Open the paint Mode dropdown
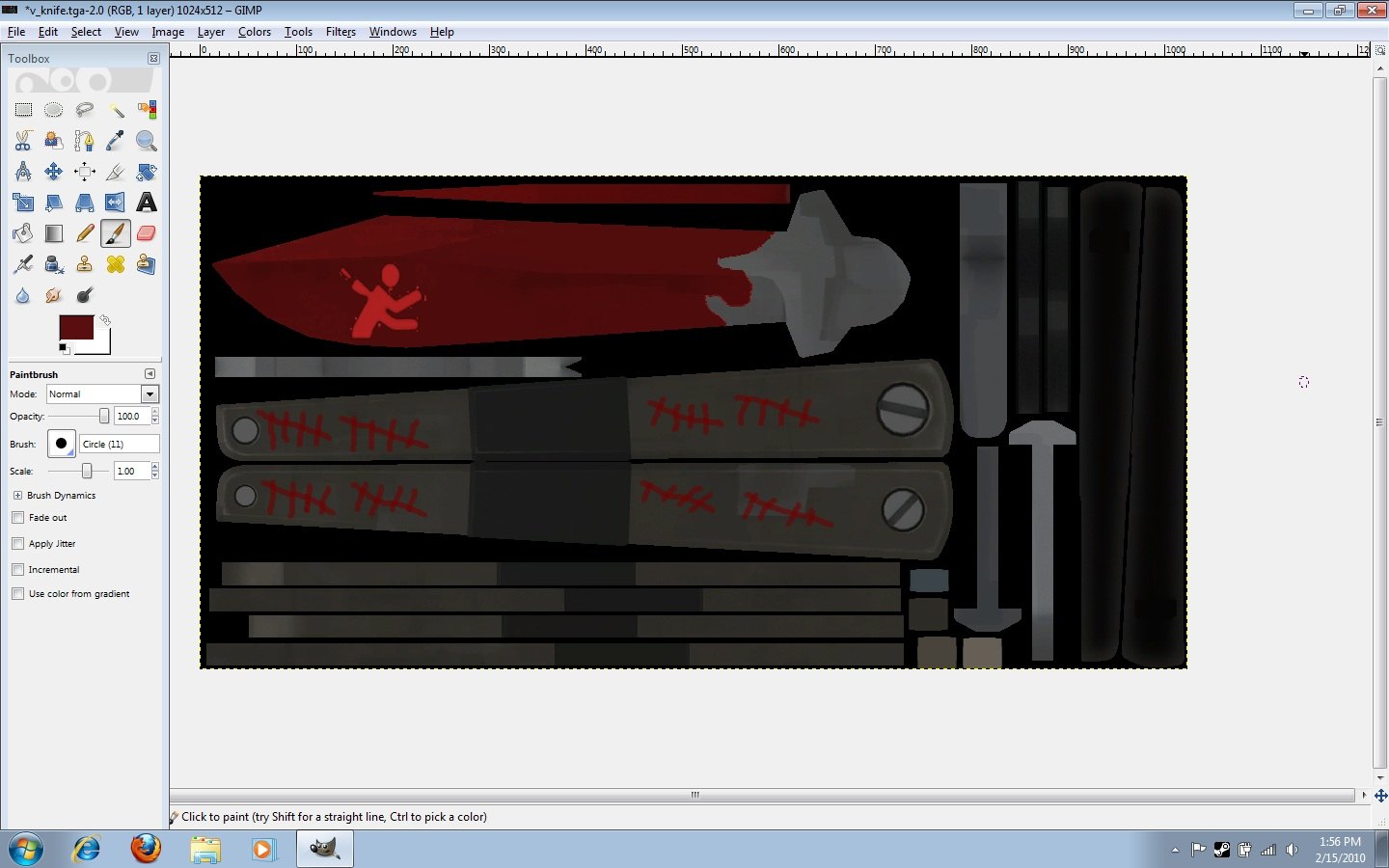Viewport: 1389px width, 868px height. [x=150, y=394]
